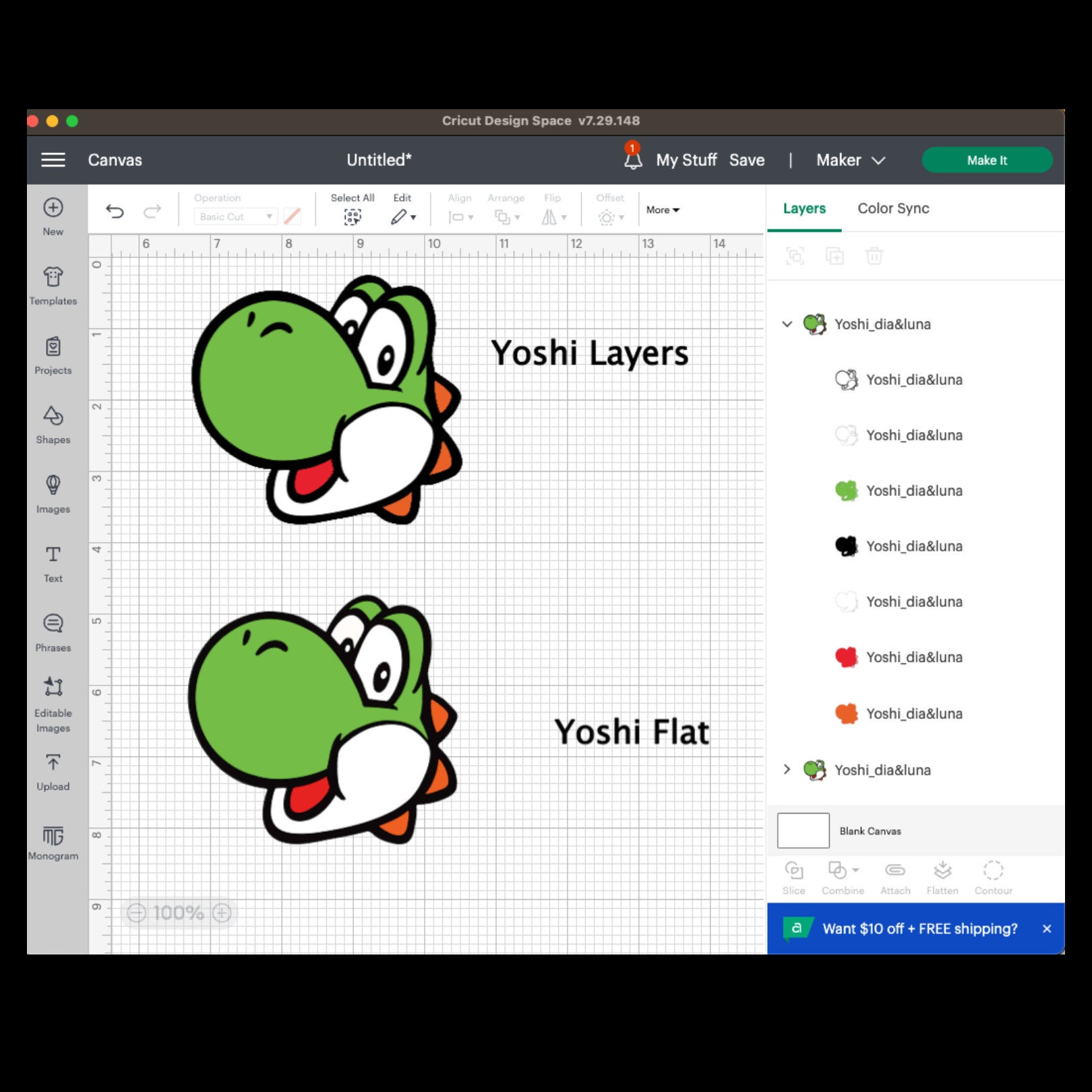
Task: Click Save
Action: point(747,160)
